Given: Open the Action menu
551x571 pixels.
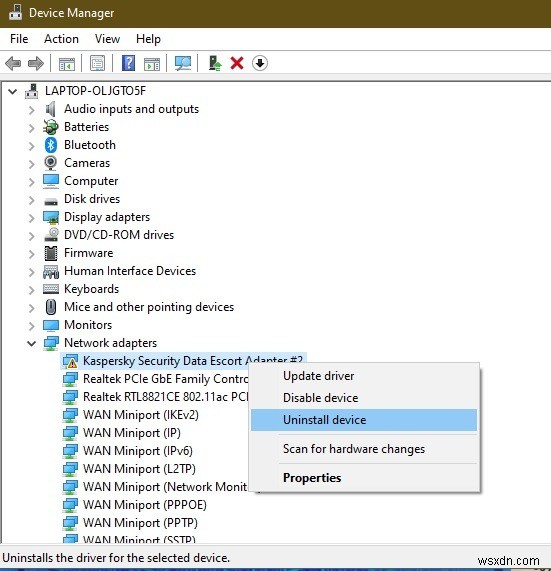Looking at the screenshot, I should point(61,39).
